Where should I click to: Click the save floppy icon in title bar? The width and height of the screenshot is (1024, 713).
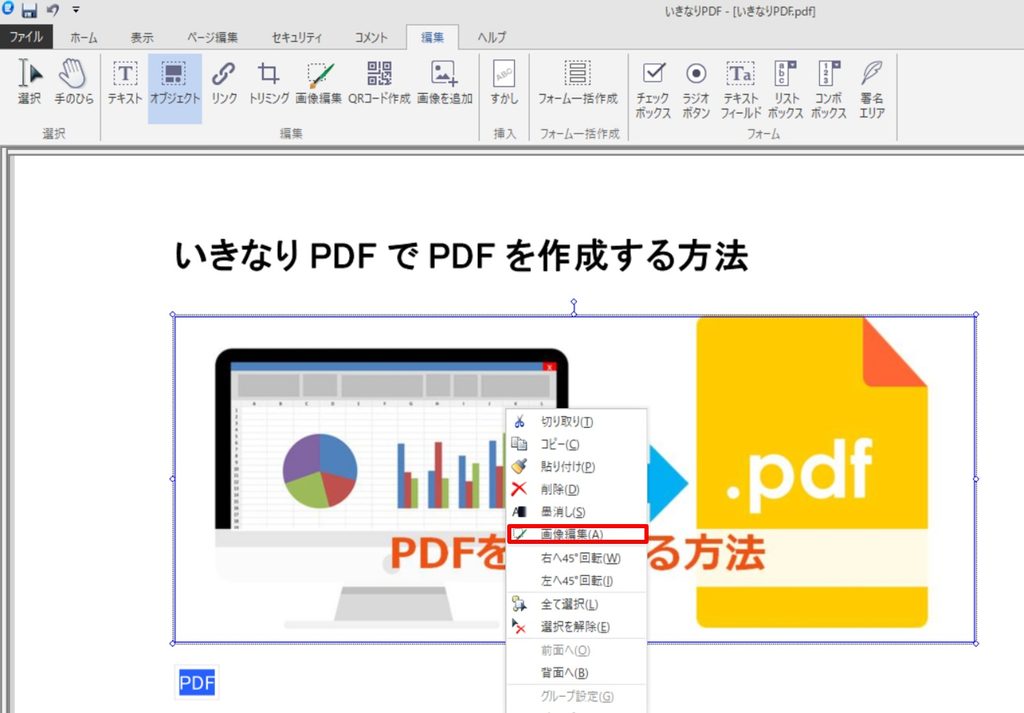(x=29, y=10)
